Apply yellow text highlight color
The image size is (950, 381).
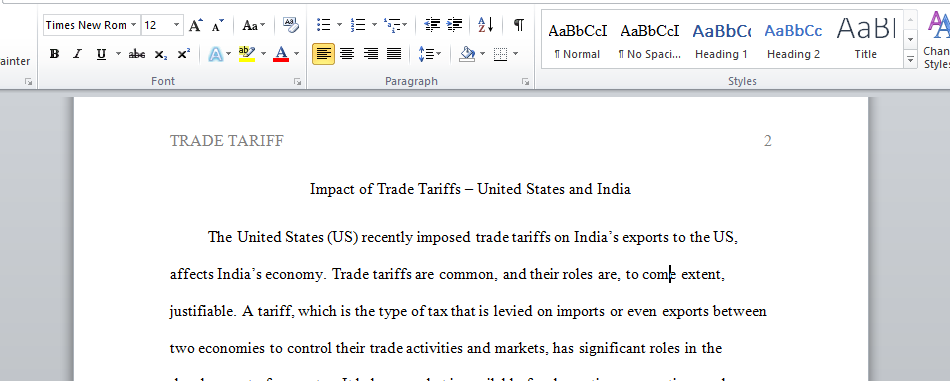point(247,54)
